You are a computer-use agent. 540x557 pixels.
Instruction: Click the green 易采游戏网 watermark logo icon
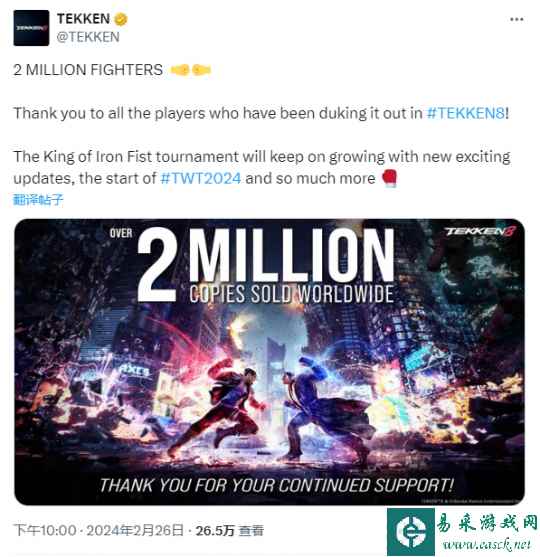click(x=411, y=532)
